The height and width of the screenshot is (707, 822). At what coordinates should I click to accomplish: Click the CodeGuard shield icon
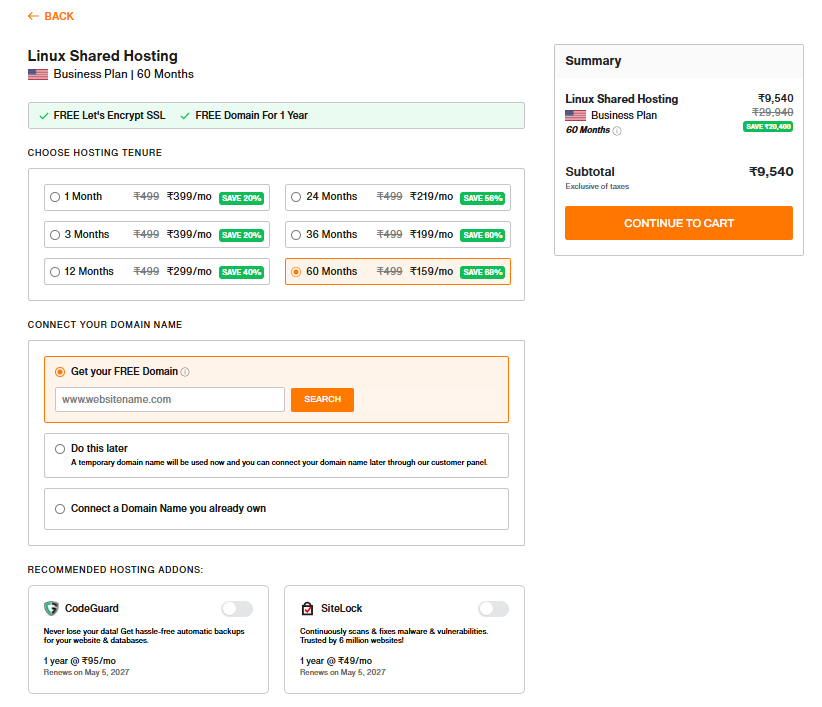pyautogui.click(x=51, y=608)
